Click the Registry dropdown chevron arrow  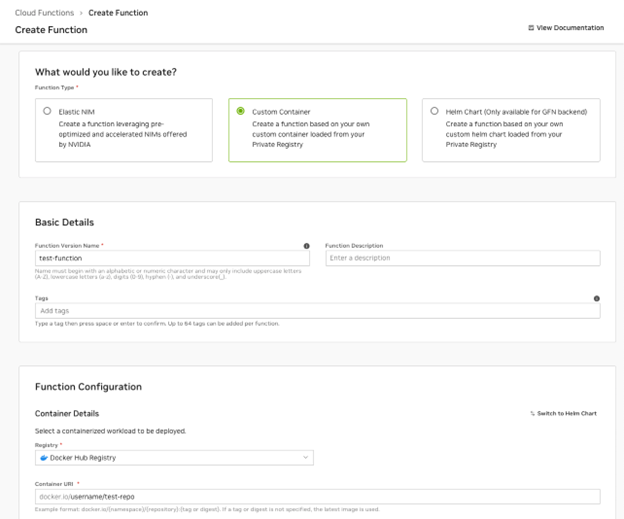tap(305, 457)
